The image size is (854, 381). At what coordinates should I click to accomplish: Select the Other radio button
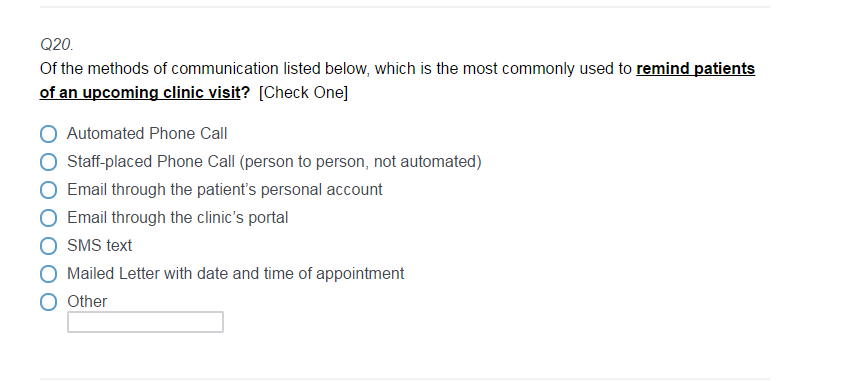click(x=48, y=302)
